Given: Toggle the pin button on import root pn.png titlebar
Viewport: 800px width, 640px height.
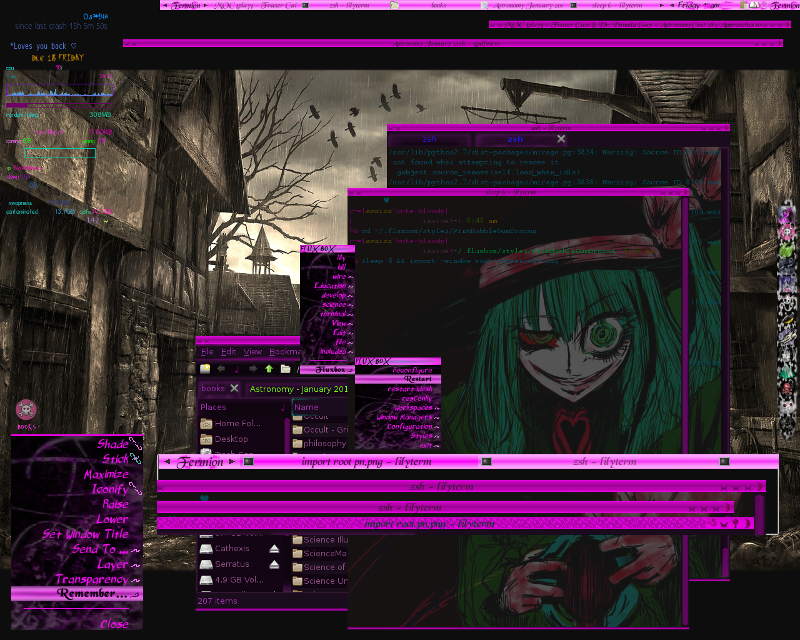Looking at the screenshot, I should coord(735,523).
